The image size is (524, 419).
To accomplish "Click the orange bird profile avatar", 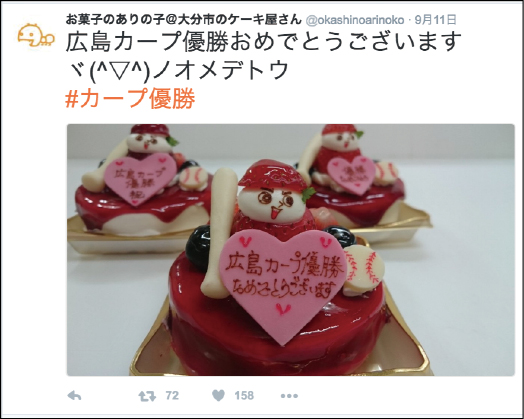I will click(x=35, y=35).
